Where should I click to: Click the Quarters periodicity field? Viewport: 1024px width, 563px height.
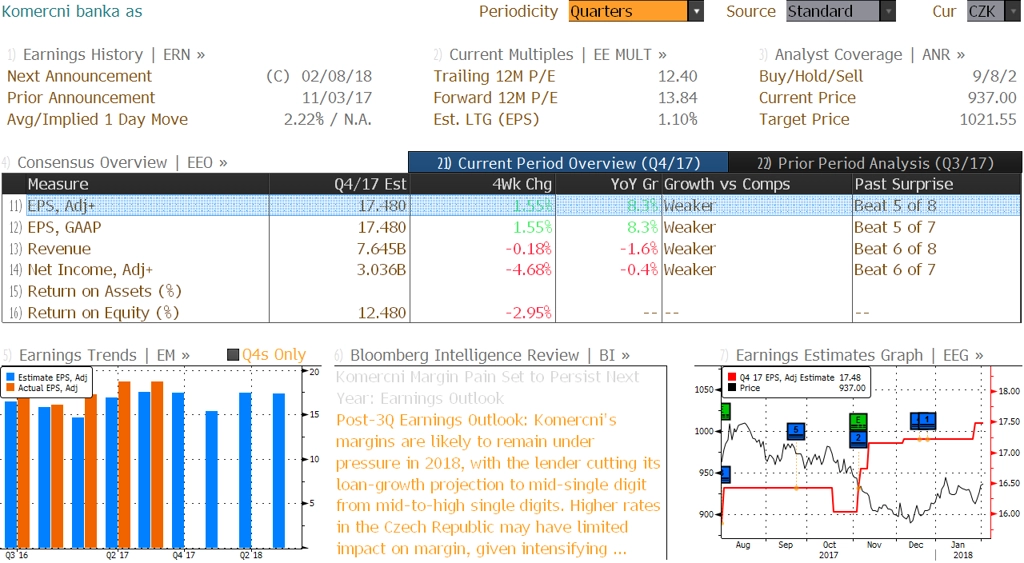(x=628, y=11)
